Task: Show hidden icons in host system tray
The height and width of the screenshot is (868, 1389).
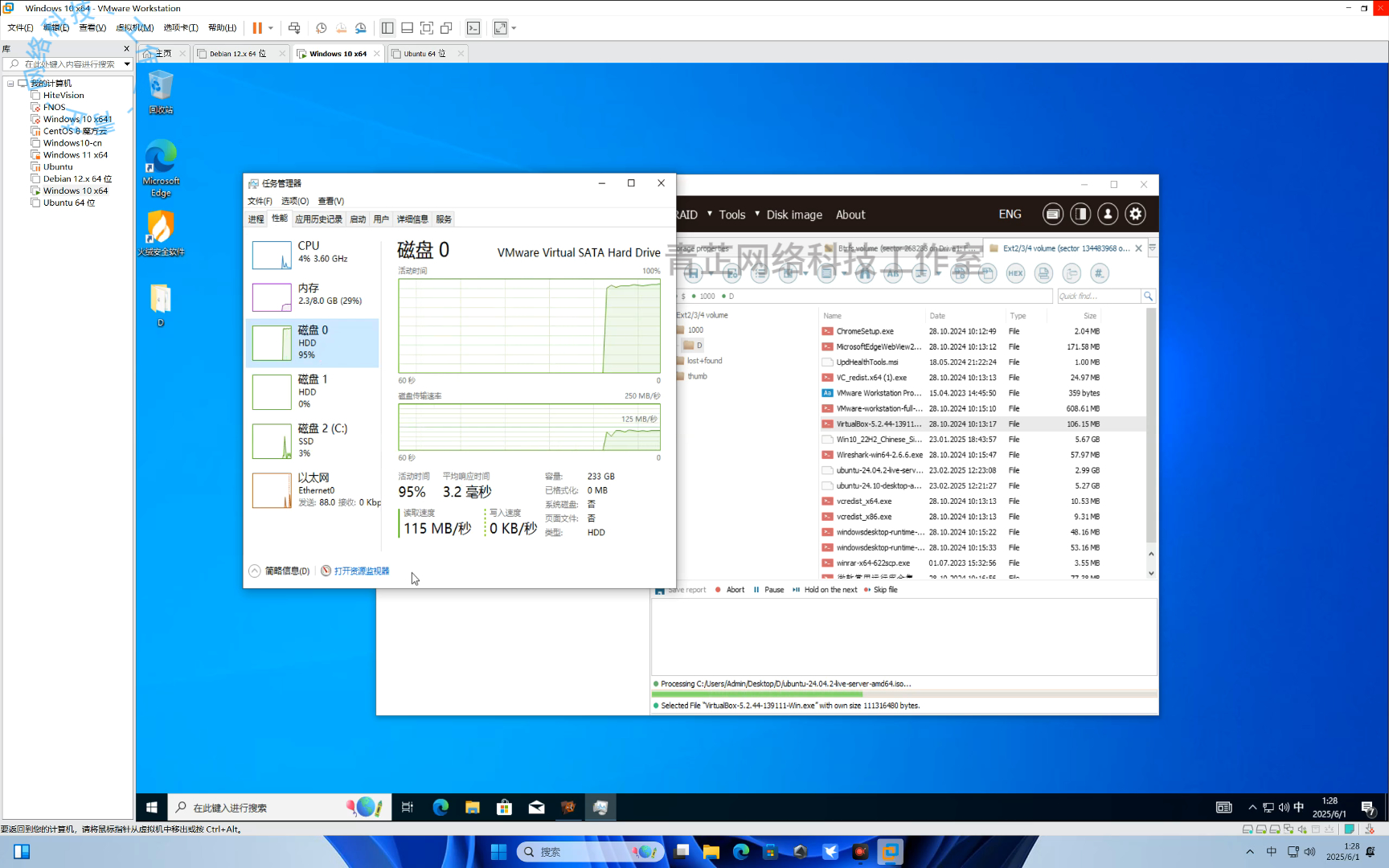Action: click(x=1249, y=852)
